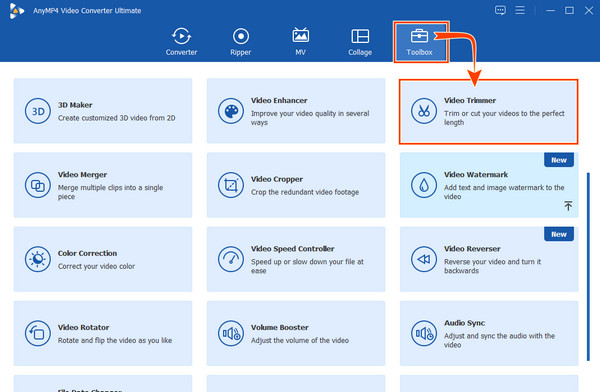Click the New badge on Video Watermark

click(x=559, y=160)
